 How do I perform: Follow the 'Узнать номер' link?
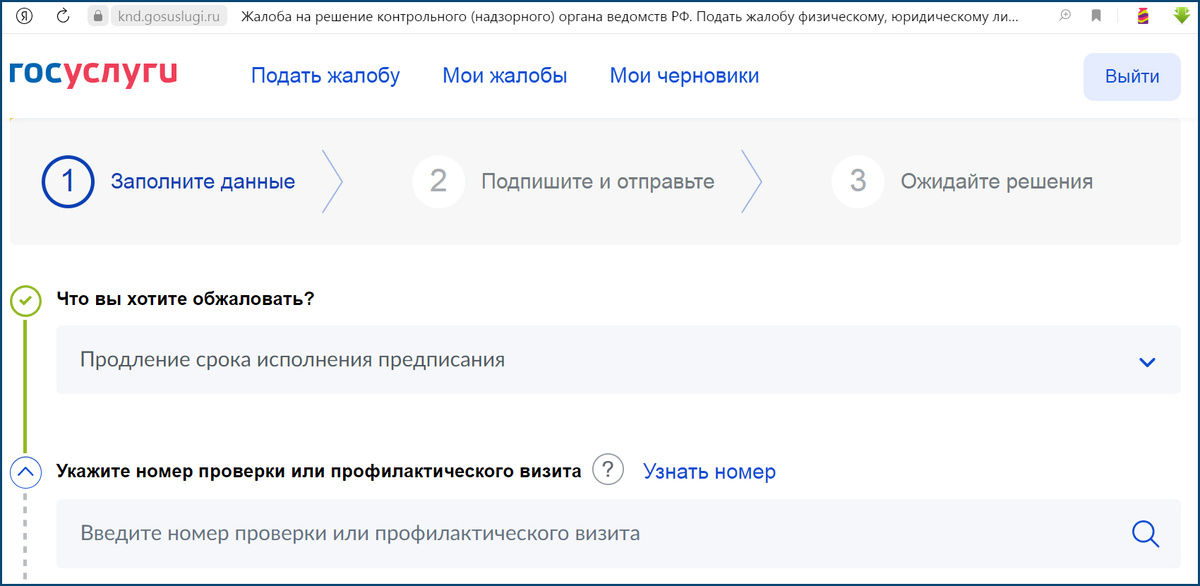(710, 470)
